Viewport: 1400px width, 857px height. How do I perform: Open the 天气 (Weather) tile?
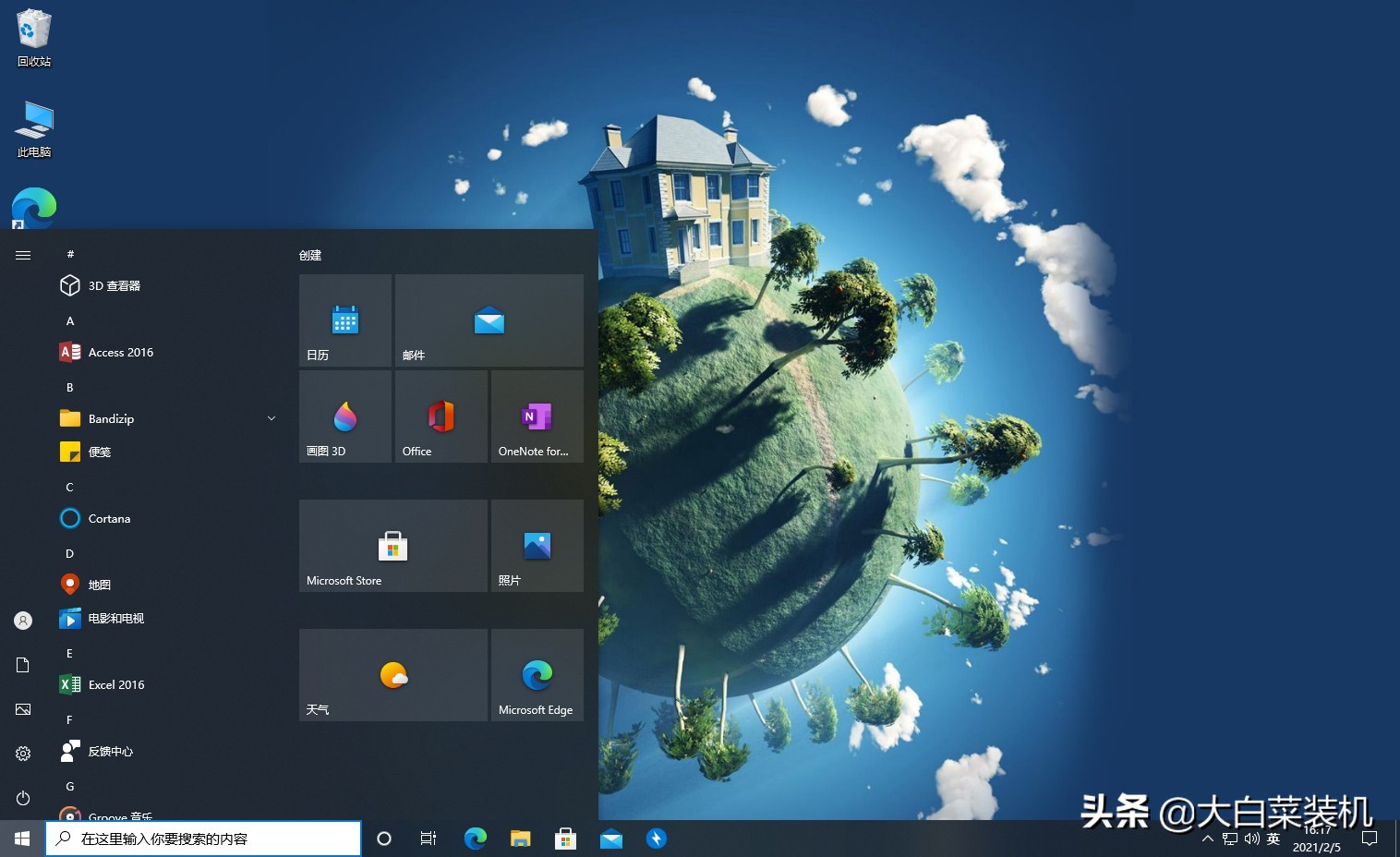[392, 674]
